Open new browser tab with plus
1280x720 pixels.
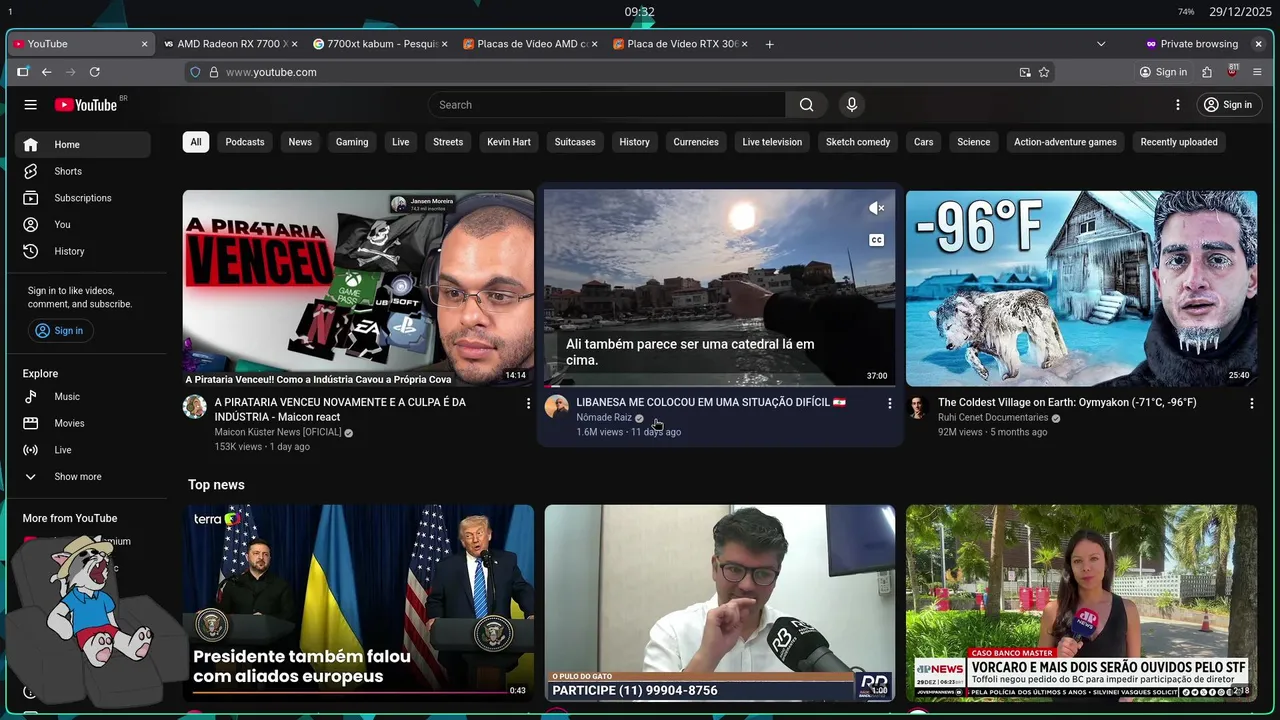pos(769,44)
